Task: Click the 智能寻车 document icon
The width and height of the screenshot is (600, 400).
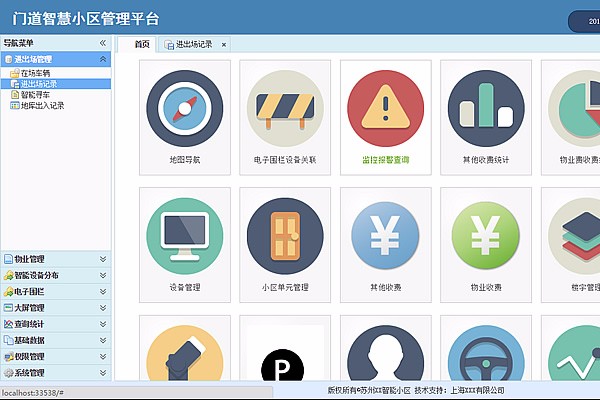Action: 15,95
